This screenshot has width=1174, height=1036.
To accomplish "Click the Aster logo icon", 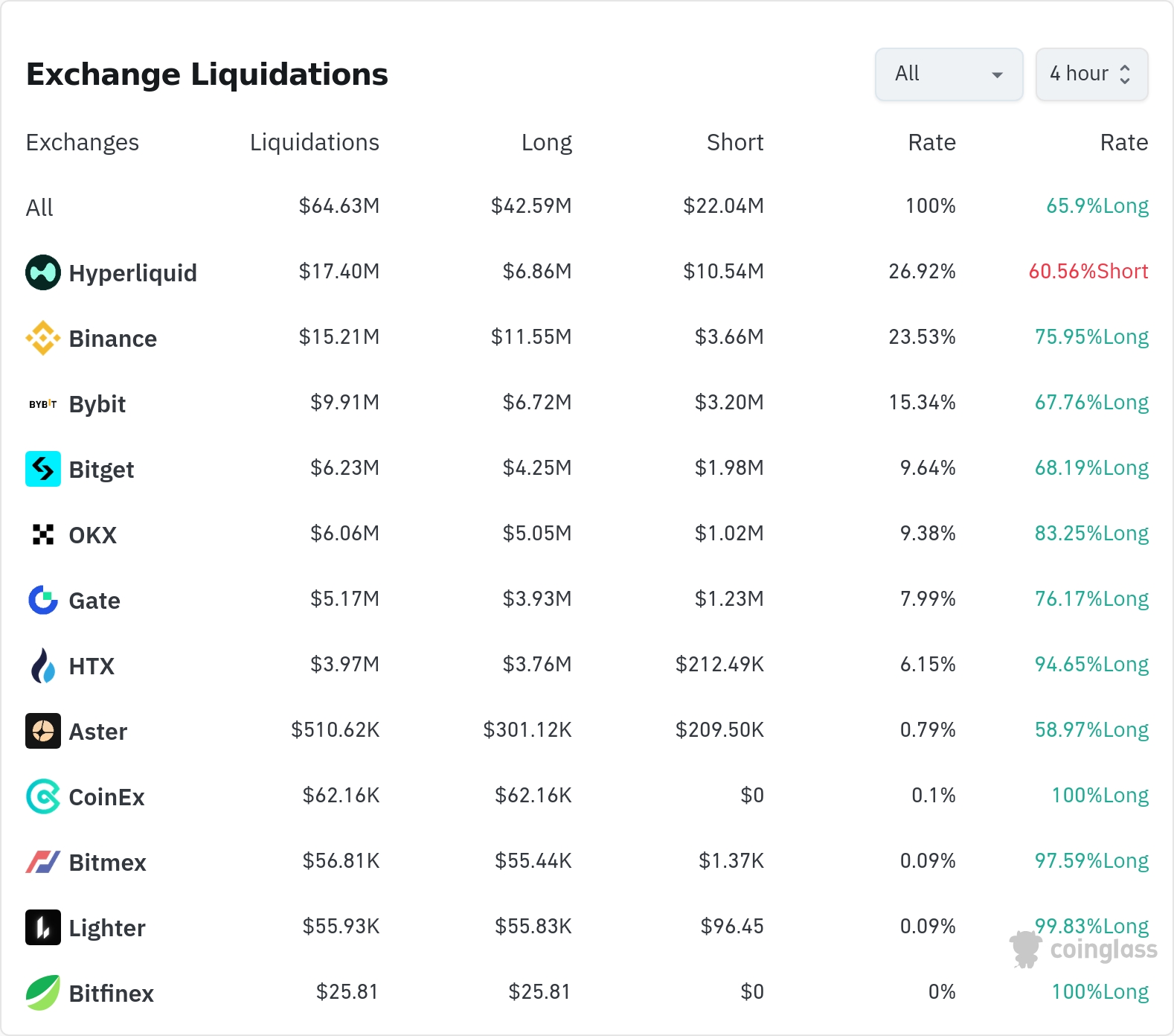I will (x=43, y=731).
